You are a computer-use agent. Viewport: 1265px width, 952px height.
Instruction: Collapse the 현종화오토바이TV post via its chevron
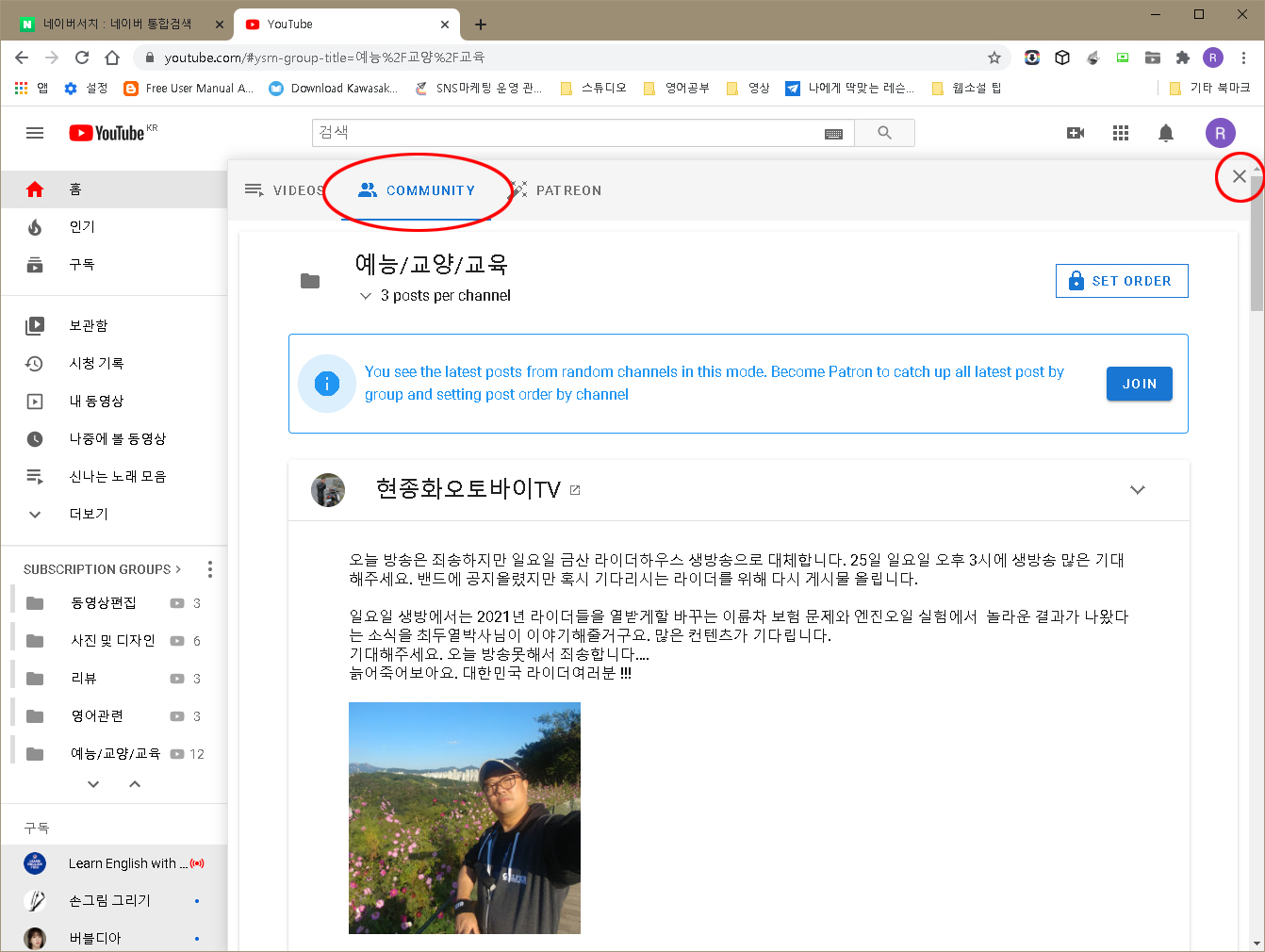coord(1138,490)
